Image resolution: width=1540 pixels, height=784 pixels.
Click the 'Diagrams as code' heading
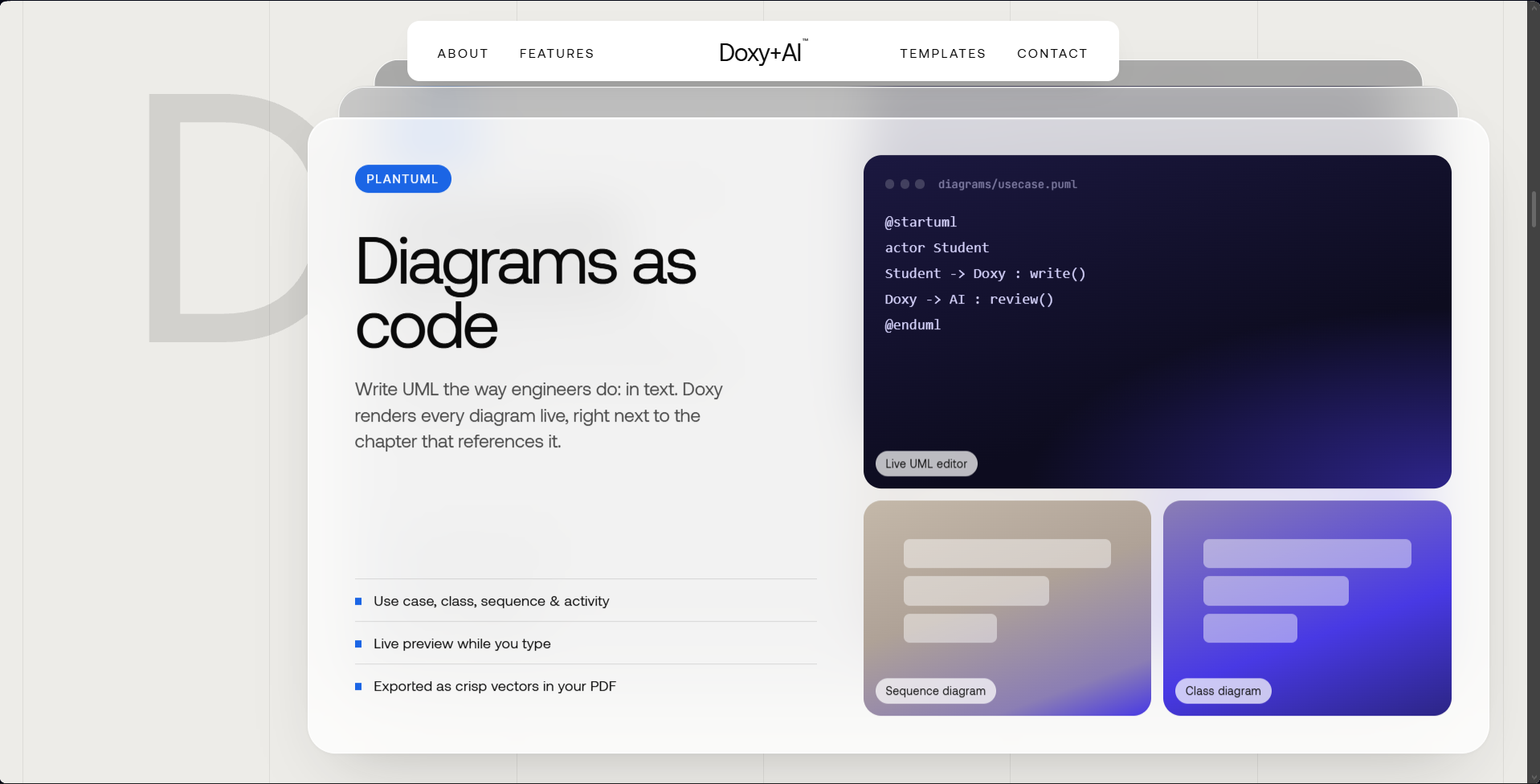point(525,293)
